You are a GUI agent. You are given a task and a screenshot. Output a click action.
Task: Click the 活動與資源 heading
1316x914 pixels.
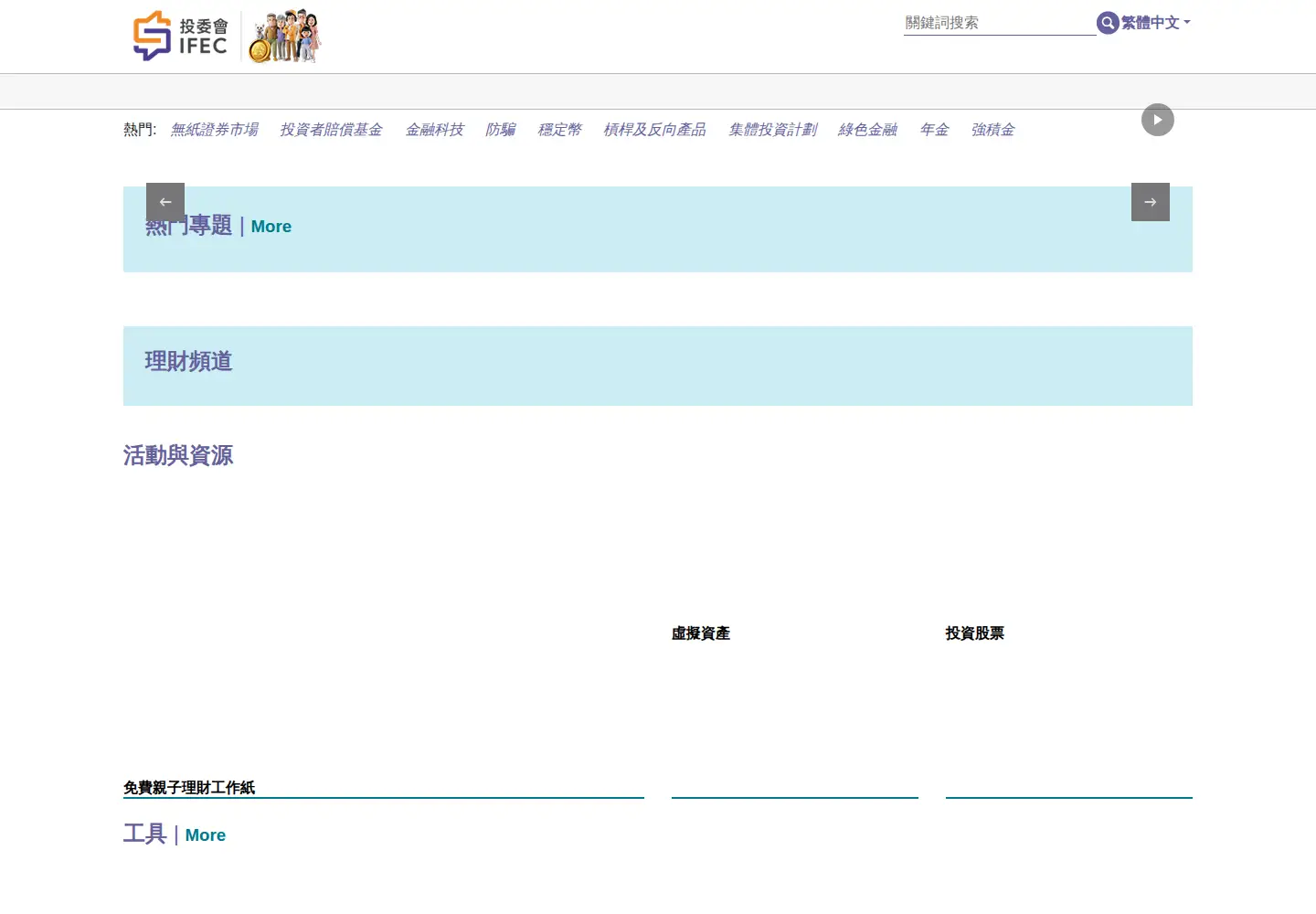[x=178, y=455]
